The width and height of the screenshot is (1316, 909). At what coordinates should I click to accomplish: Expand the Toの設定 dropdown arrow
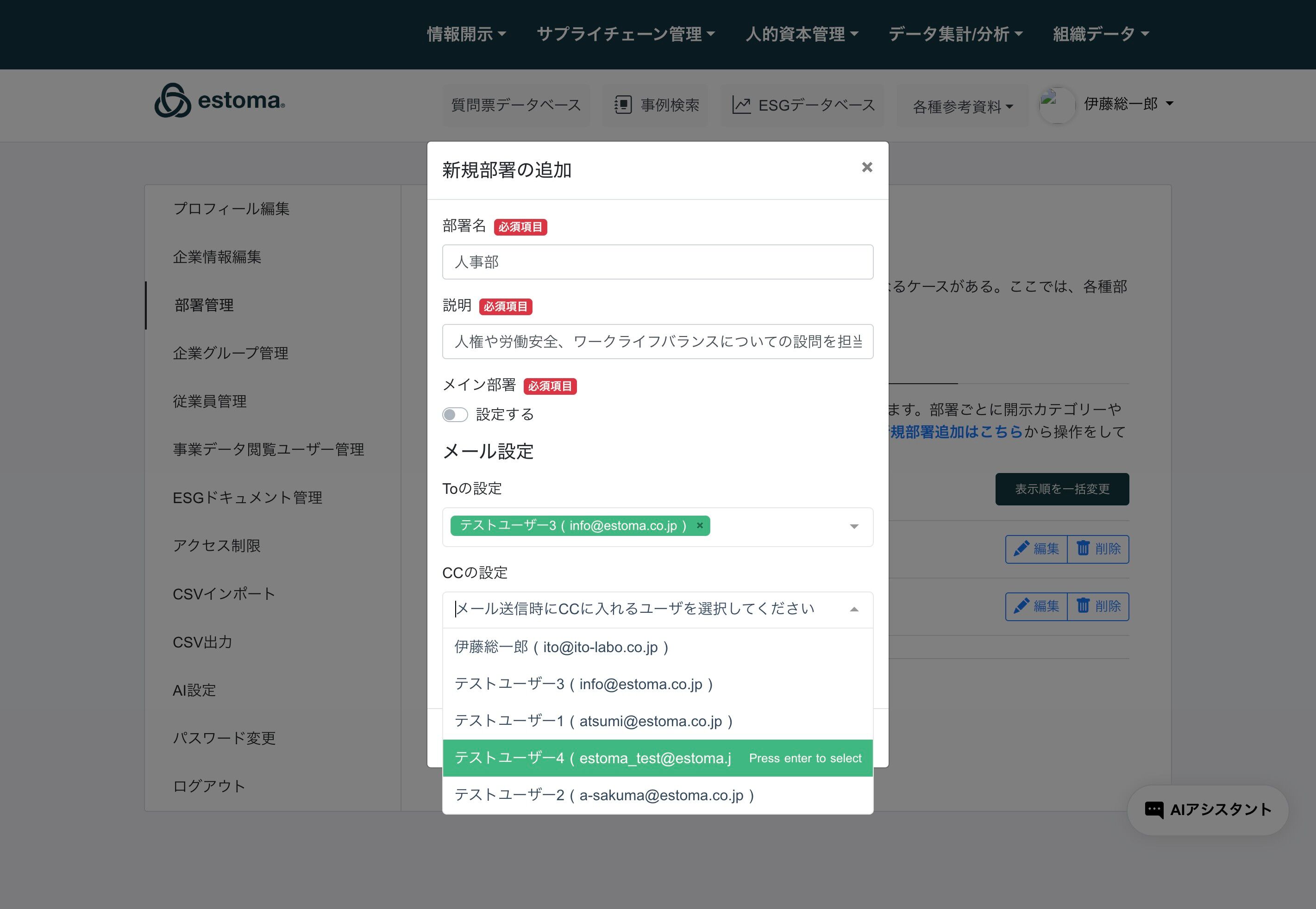coord(853,526)
